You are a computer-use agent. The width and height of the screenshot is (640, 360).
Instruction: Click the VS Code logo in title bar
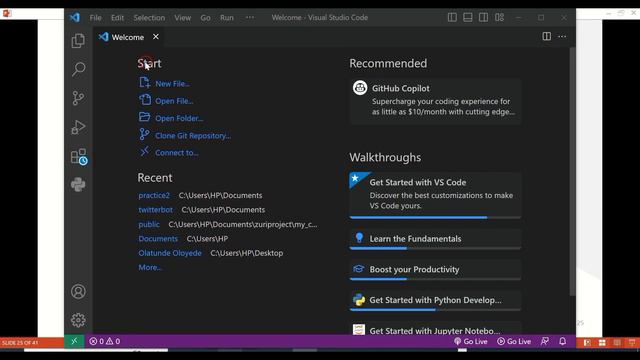75,18
